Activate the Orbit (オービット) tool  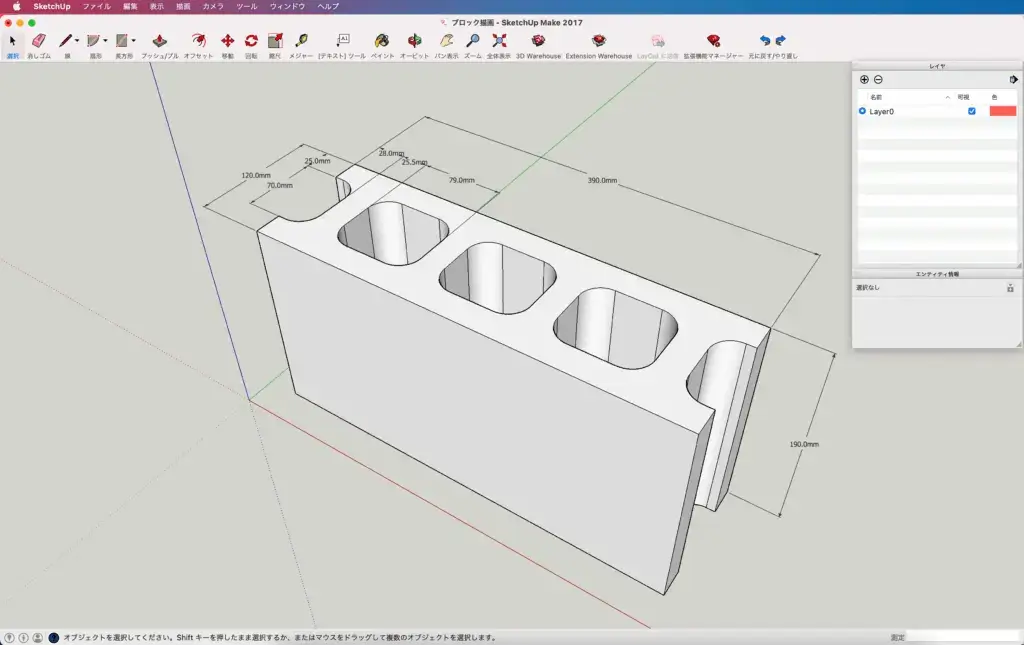(414, 40)
